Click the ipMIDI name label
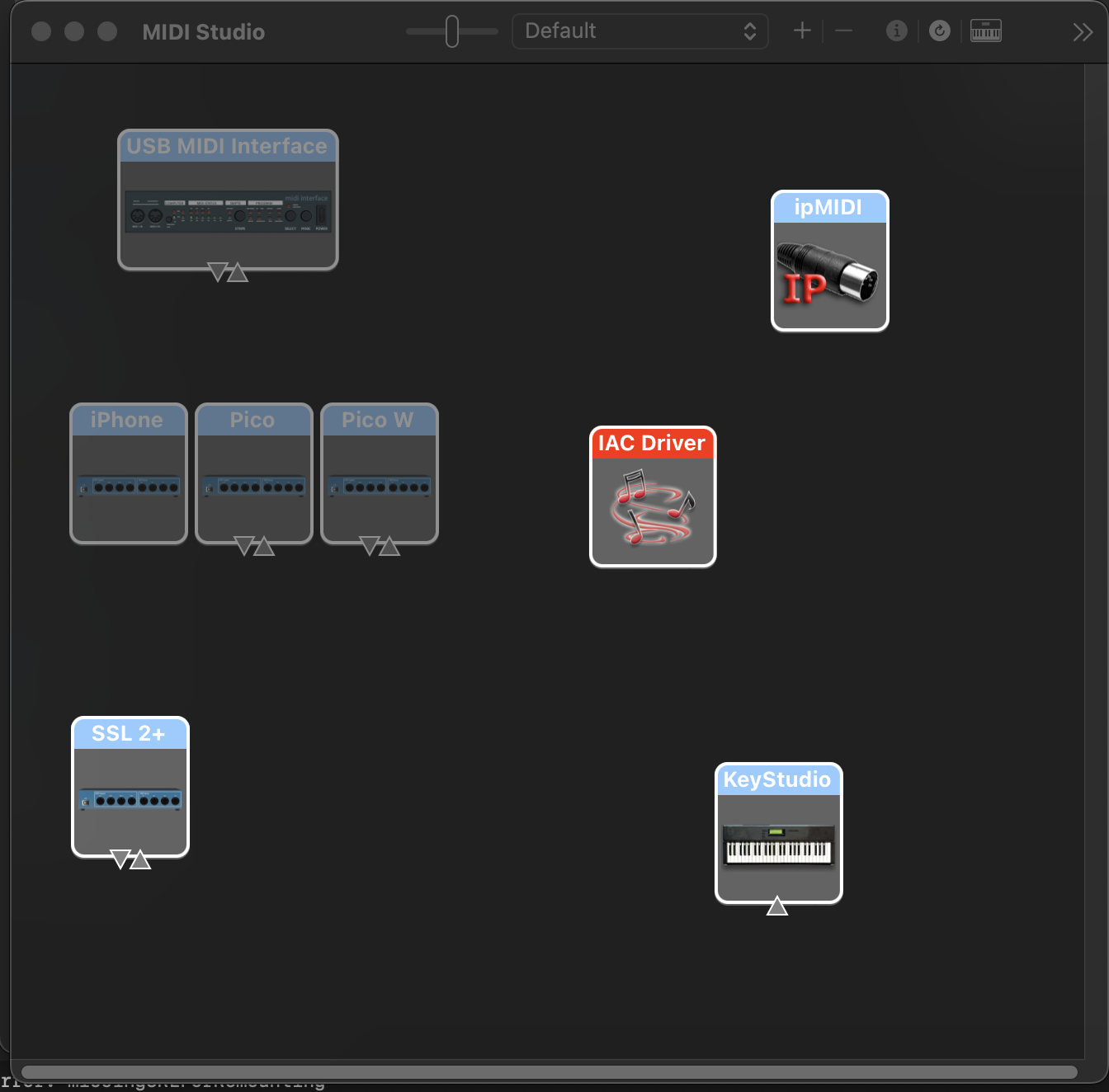The image size is (1109, 1092). click(828, 207)
